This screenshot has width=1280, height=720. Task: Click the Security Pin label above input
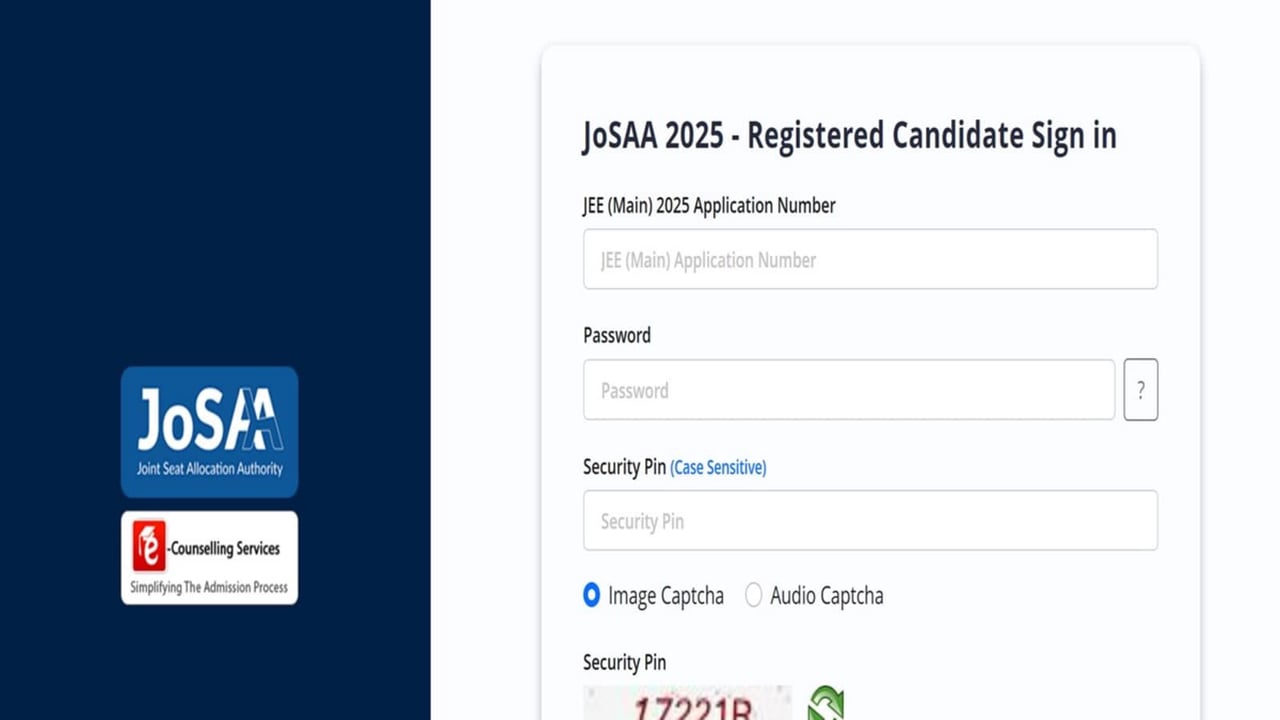(x=625, y=467)
